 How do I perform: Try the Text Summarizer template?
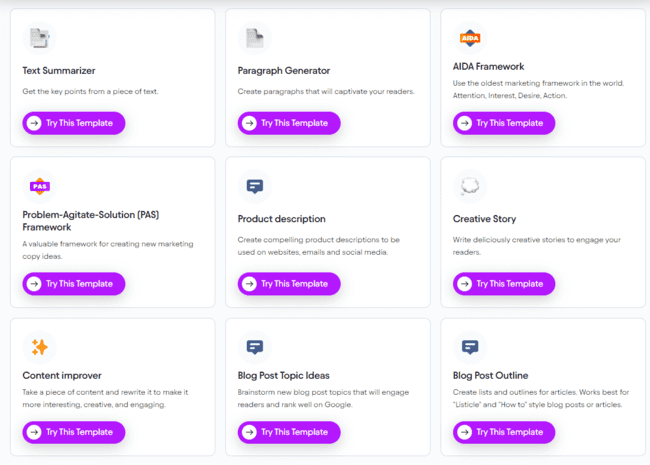74,123
